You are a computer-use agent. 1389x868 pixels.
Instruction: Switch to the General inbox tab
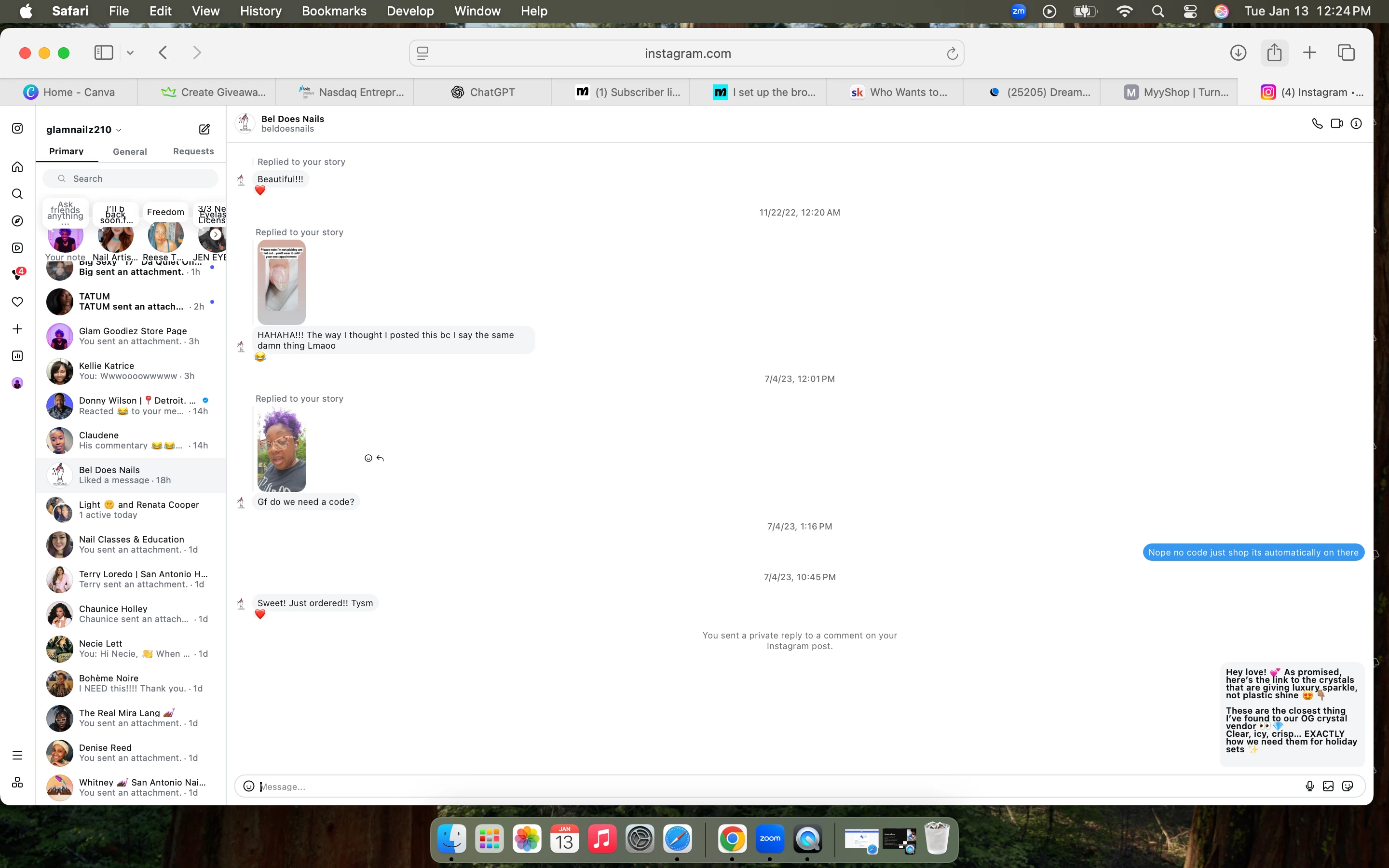[x=130, y=151]
